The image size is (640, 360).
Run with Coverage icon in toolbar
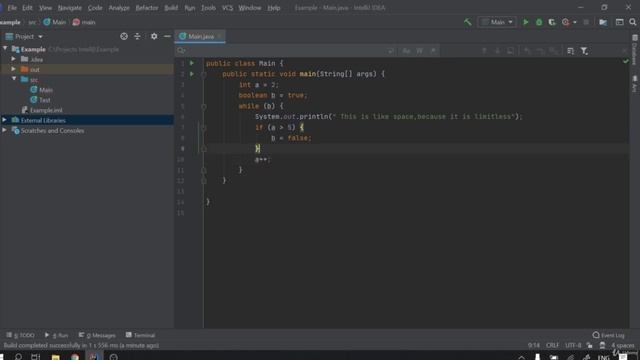[x=552, y=22]
